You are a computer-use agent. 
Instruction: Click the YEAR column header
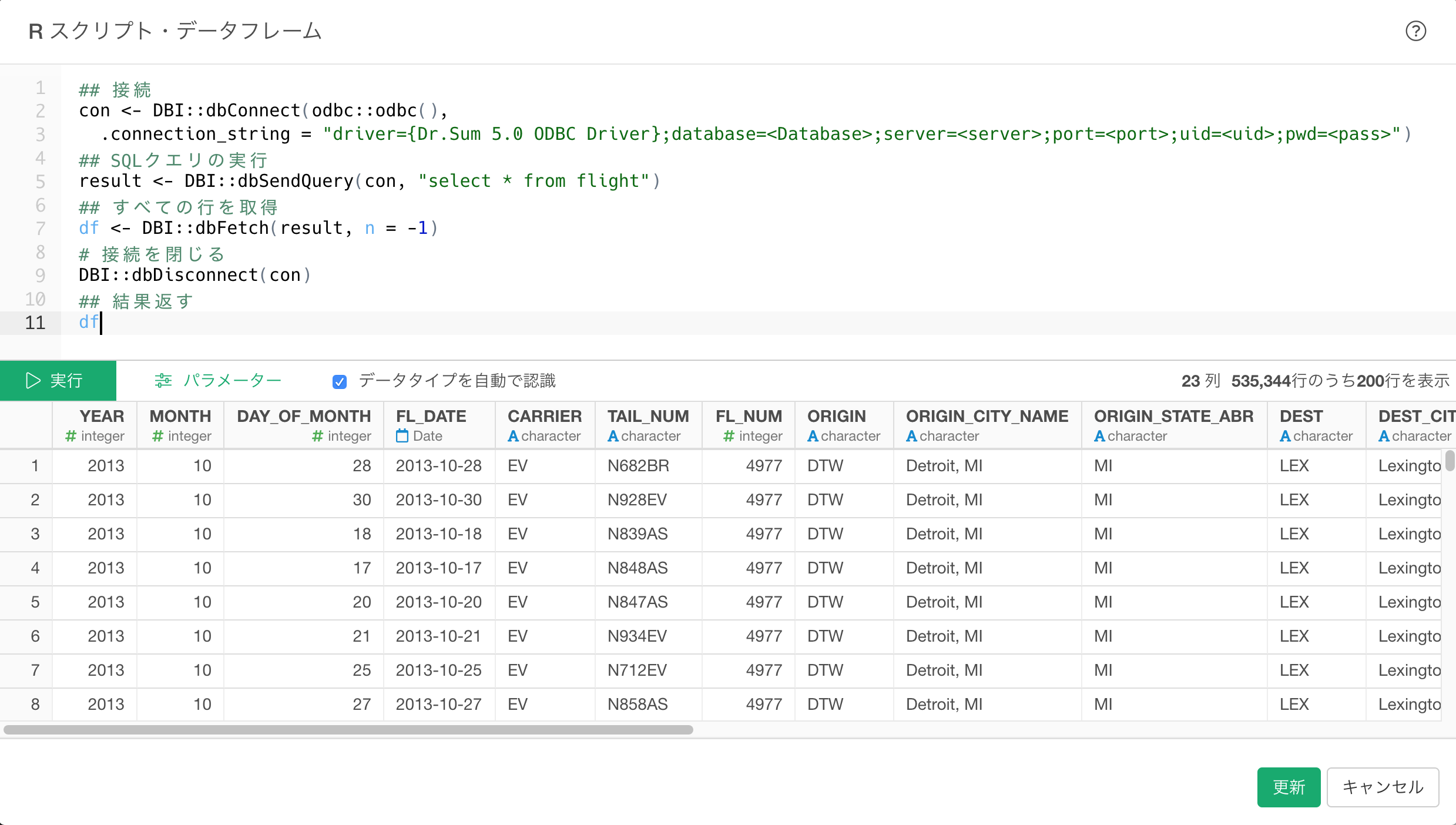point(95,425)
